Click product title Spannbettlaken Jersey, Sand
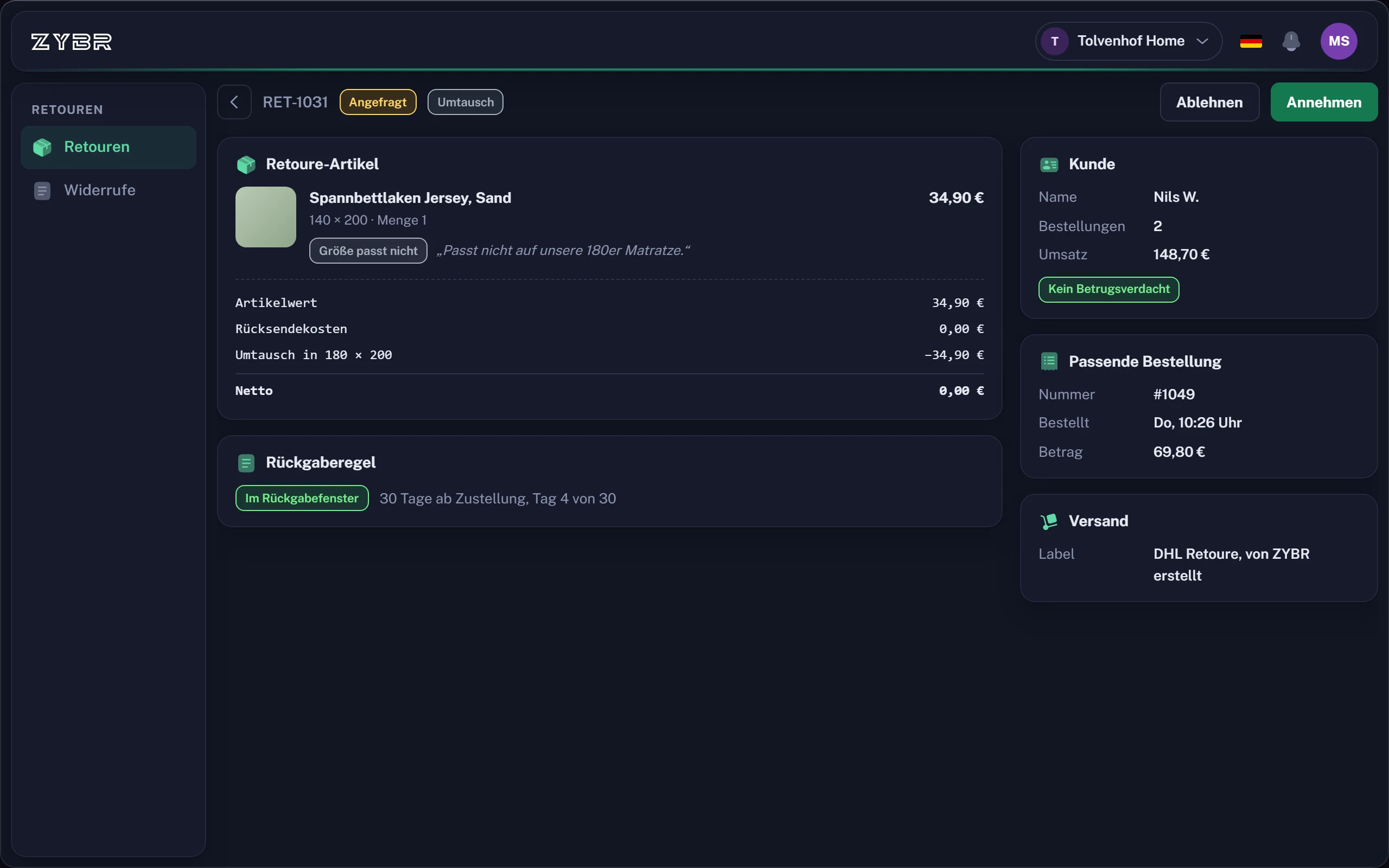The width and height of the screenshot is (1389, 868). coord(410,198)
